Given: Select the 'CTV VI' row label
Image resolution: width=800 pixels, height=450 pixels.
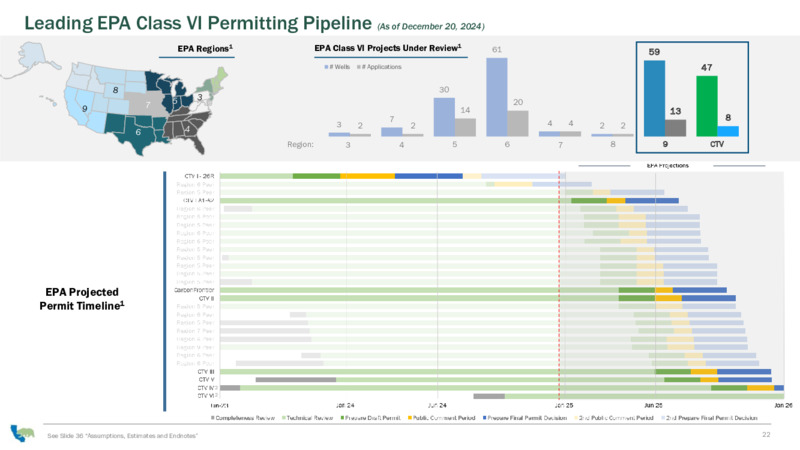Looking at the screenshot, I should [x=207, y=395].
